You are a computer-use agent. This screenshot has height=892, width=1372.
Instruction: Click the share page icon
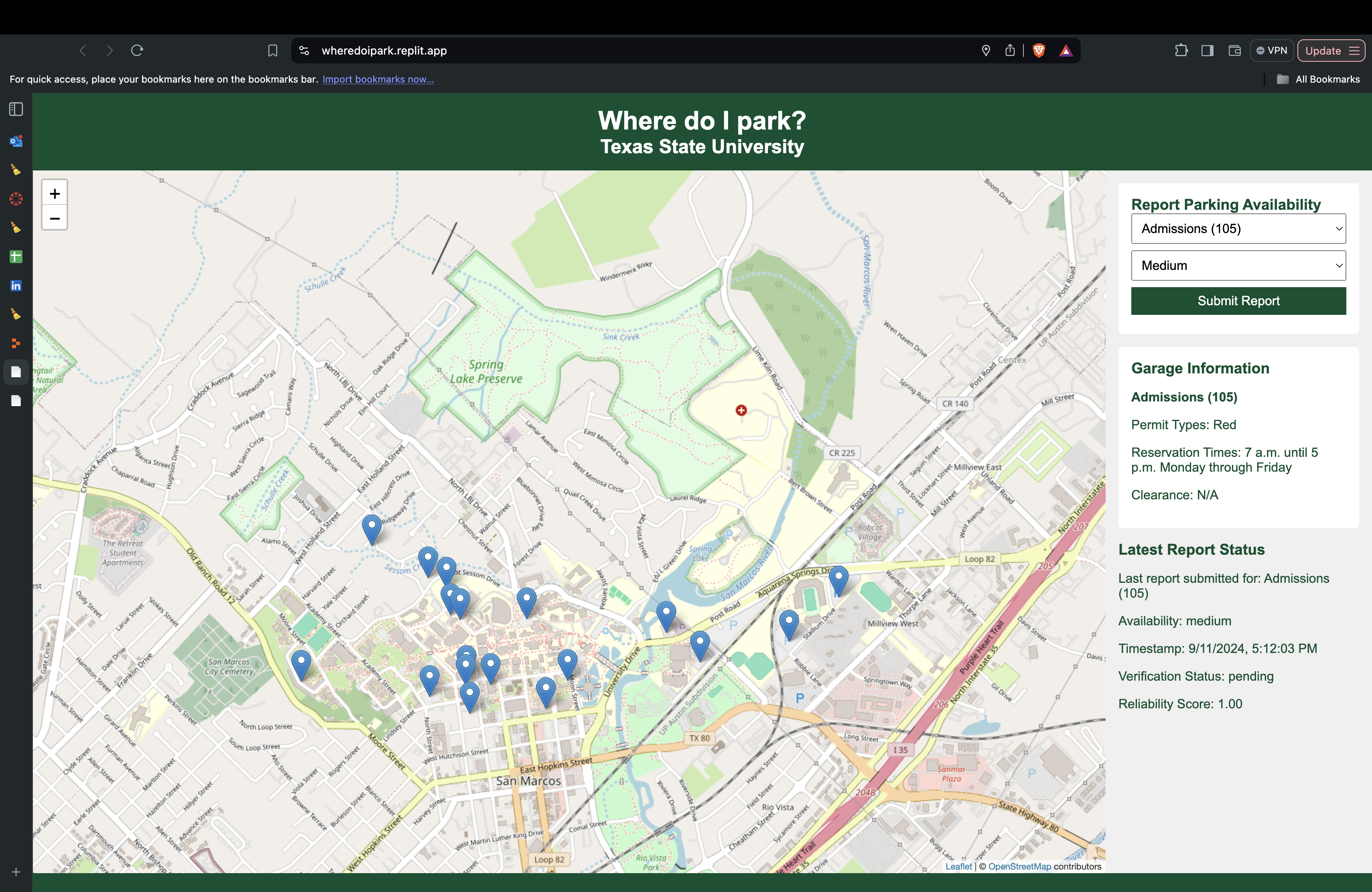pyautogui.click(x=1010, y=51)
